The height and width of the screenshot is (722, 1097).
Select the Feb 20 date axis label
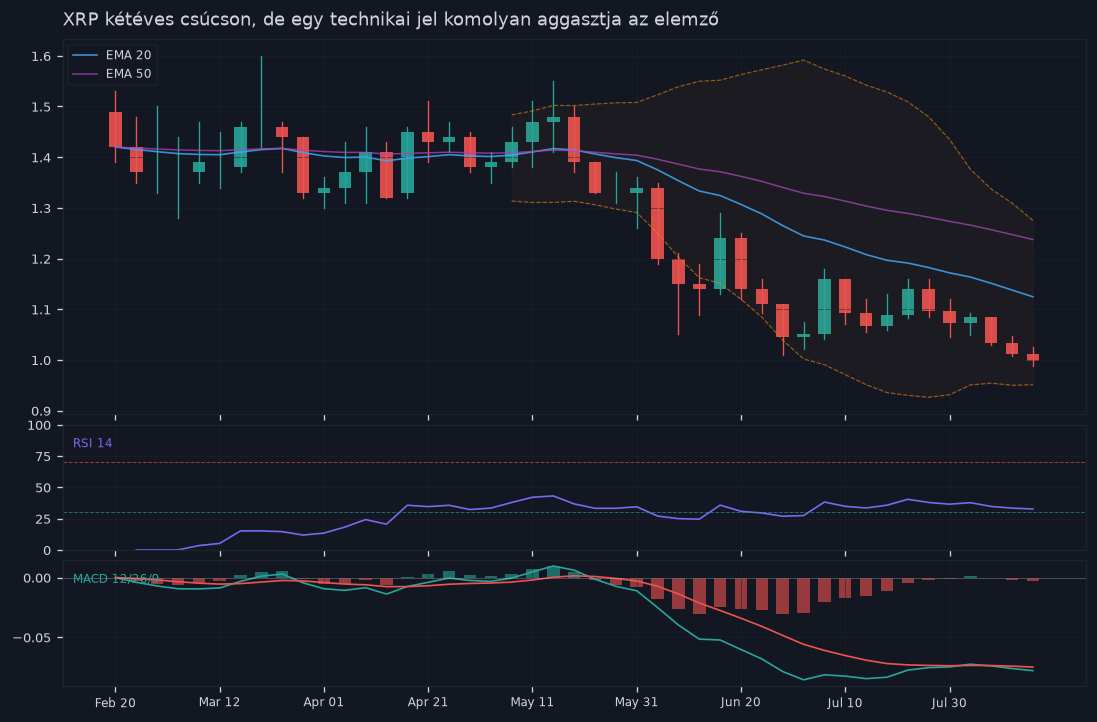tap(115, 702)
